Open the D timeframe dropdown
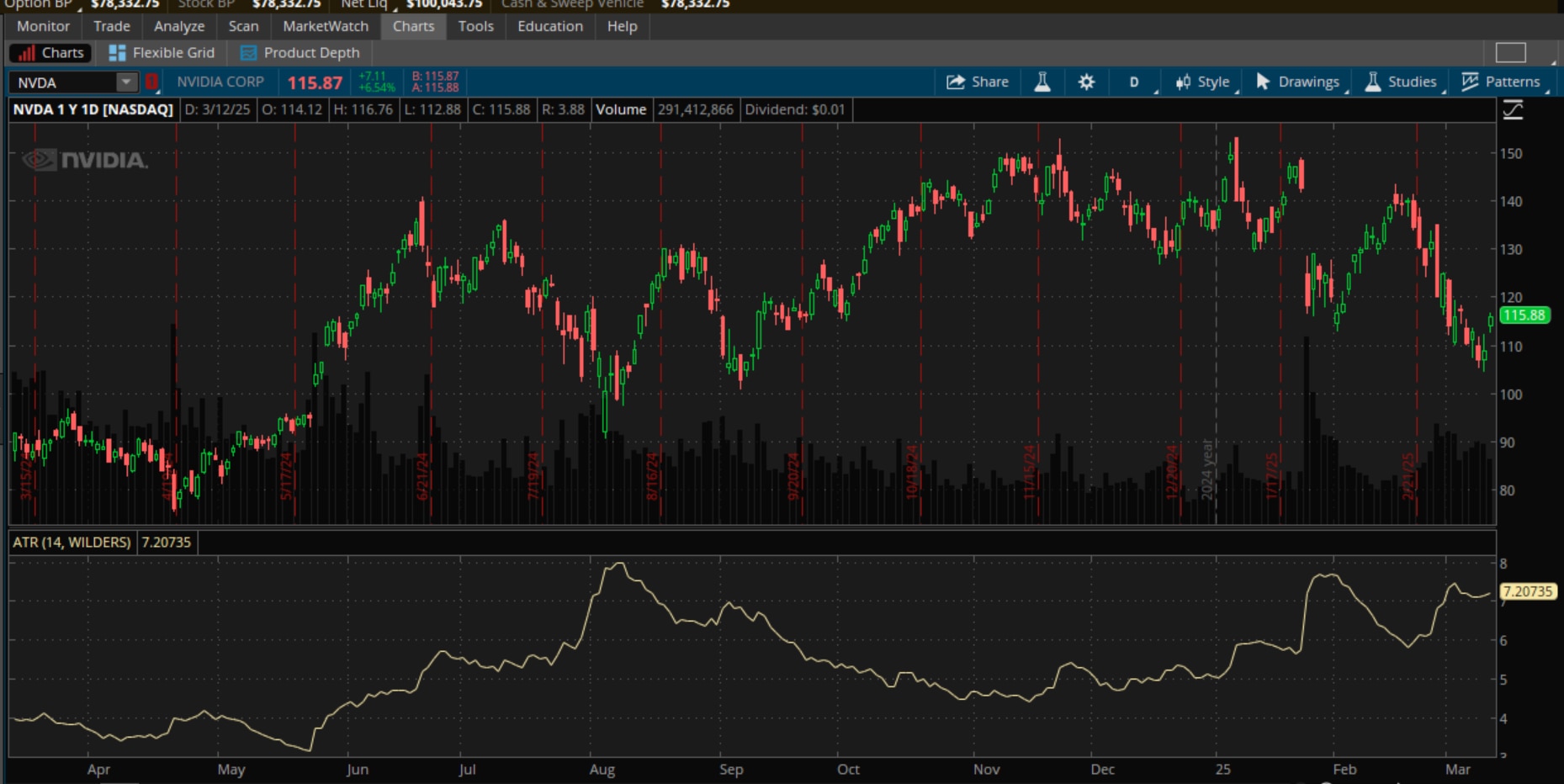 1134,82
